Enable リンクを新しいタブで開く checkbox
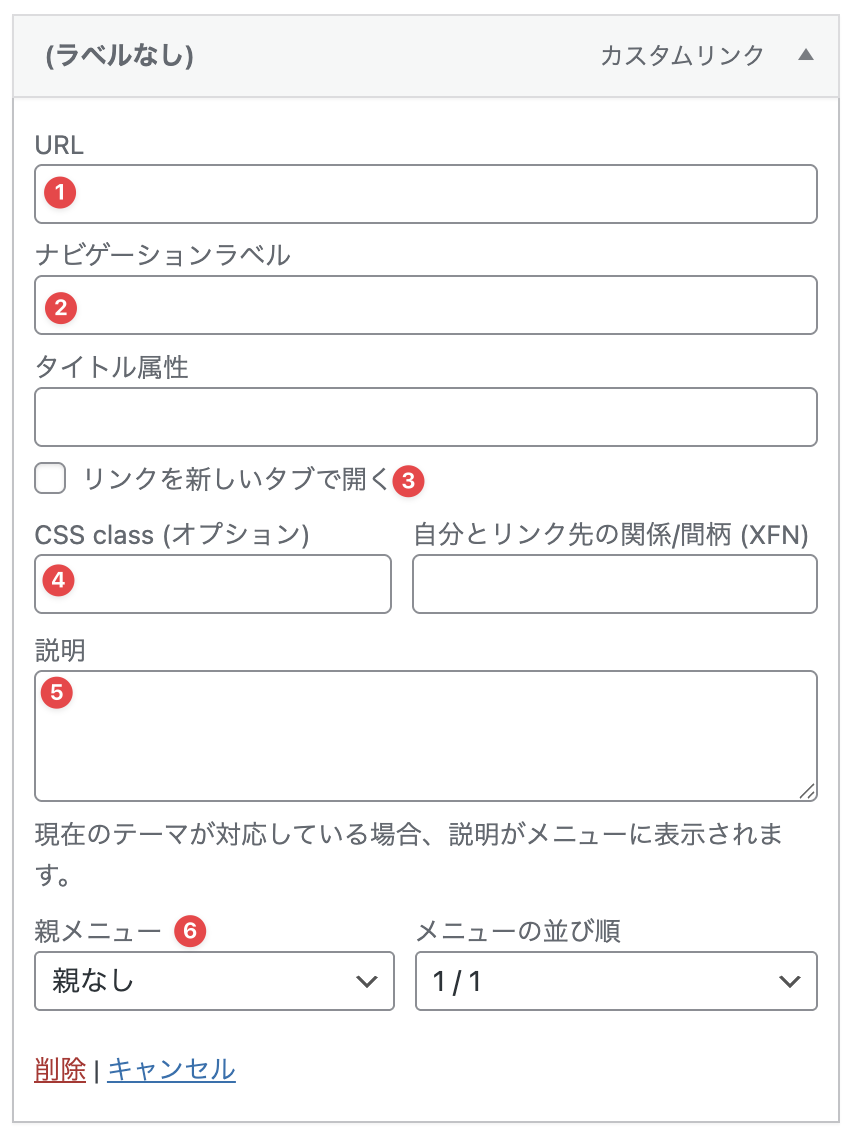 [x=50, y=479]
